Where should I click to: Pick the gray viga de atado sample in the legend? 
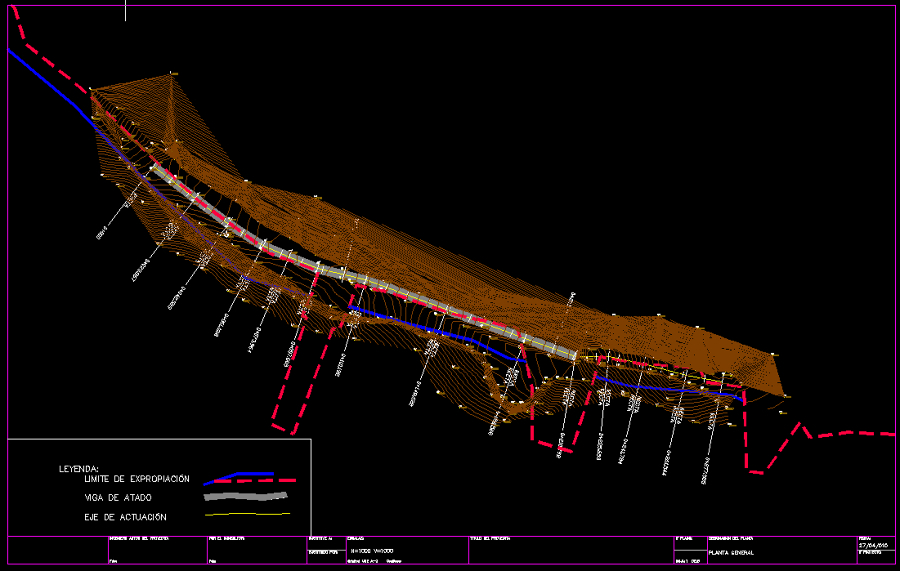pyautogui.click(x=246, y=496)
